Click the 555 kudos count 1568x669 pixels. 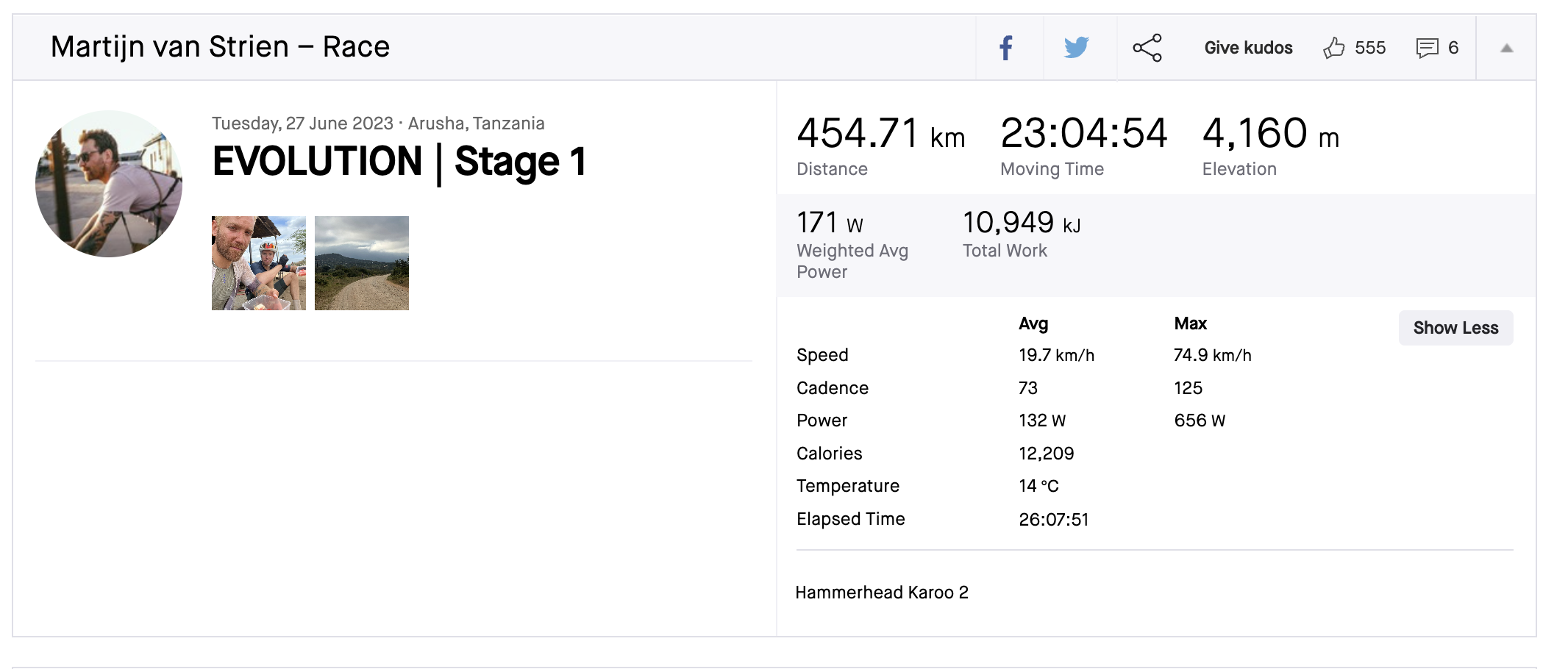1370,48
